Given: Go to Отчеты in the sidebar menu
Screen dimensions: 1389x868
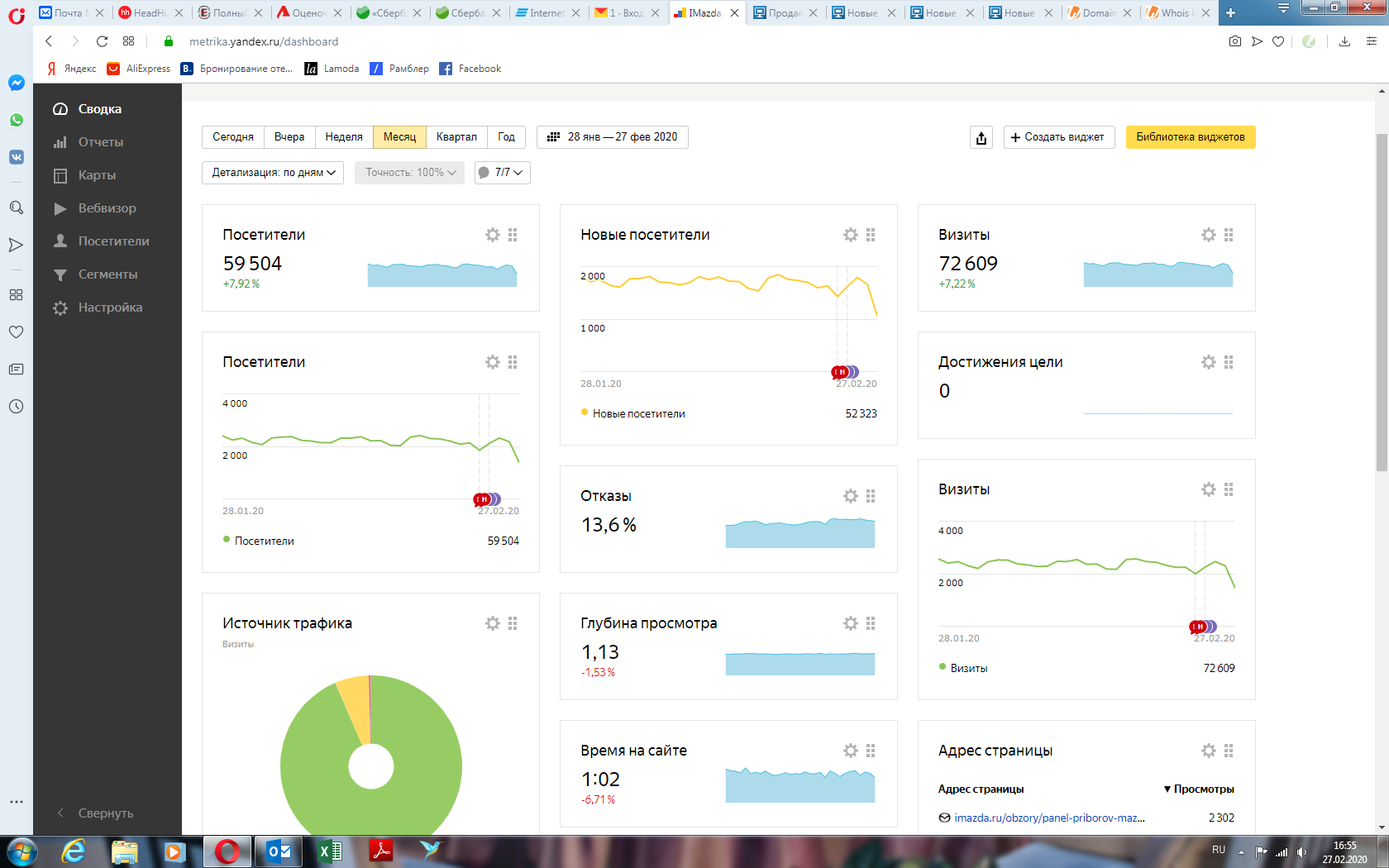Looking at the screenshot, I should [100, 142].
